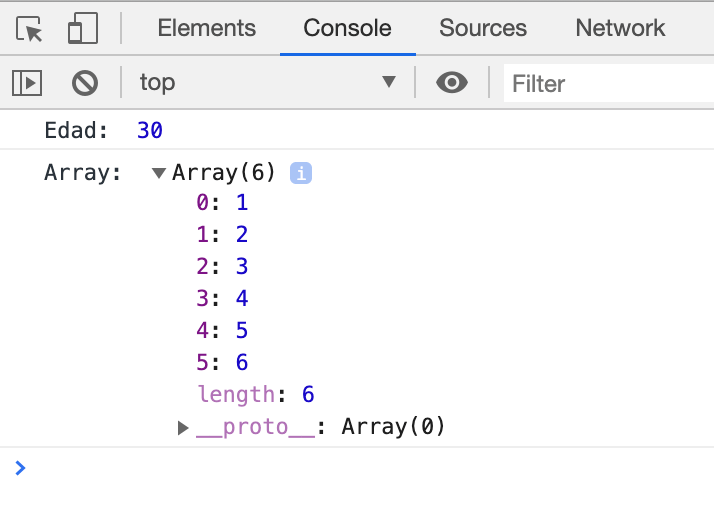Go to the Network tab

(x=620, y=28)
